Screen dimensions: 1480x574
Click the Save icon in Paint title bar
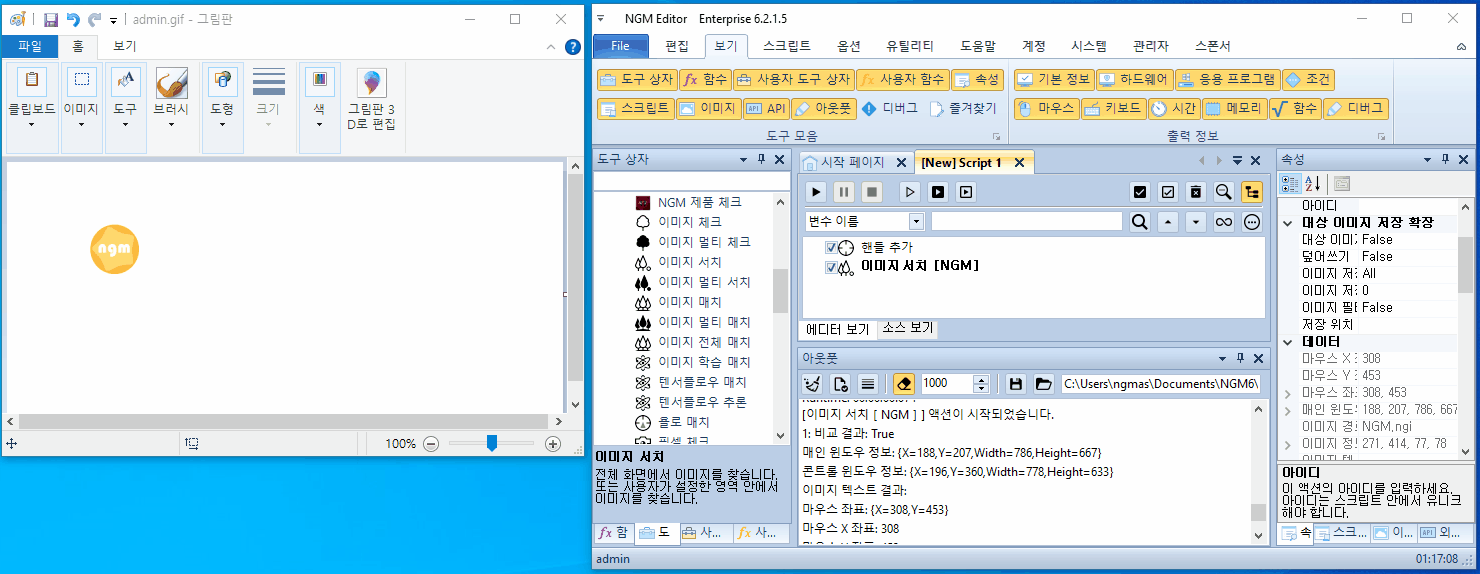click(50, 19)
